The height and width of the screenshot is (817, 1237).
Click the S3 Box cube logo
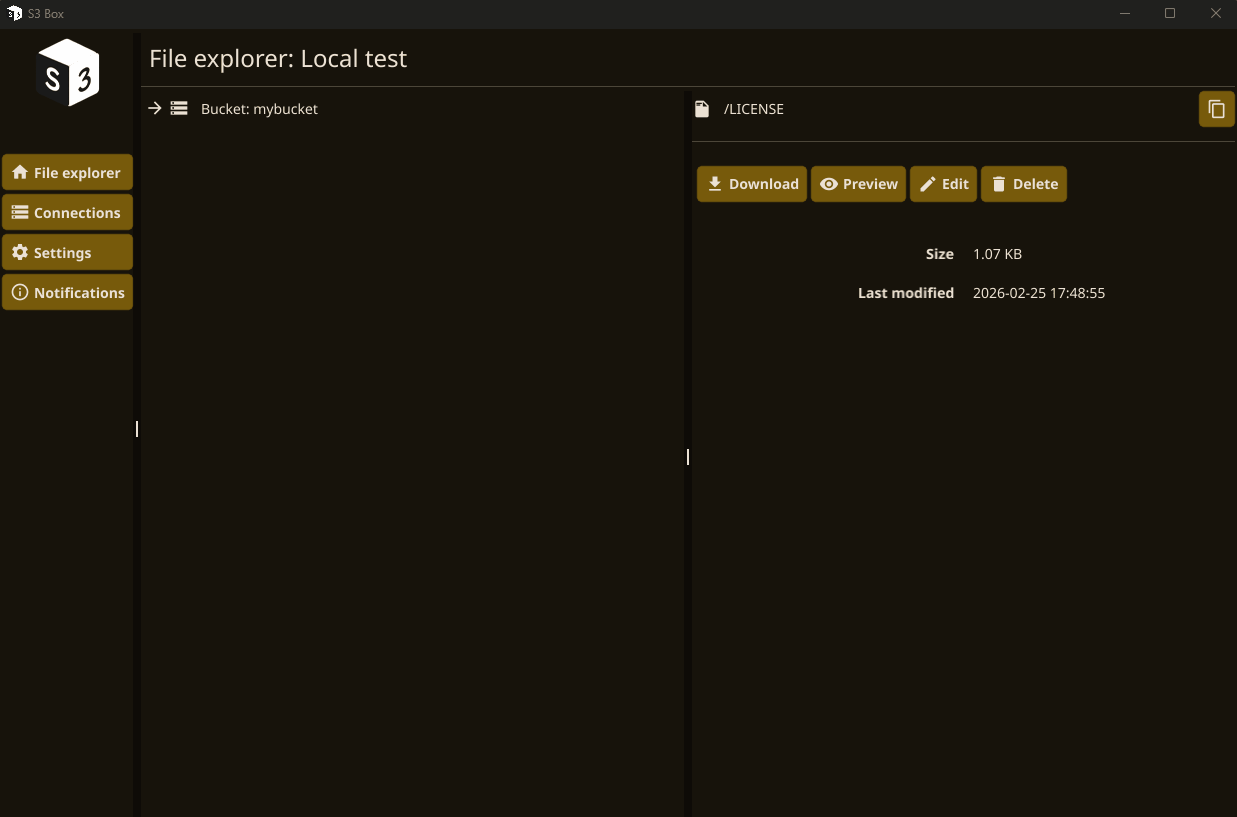[67, 72]
